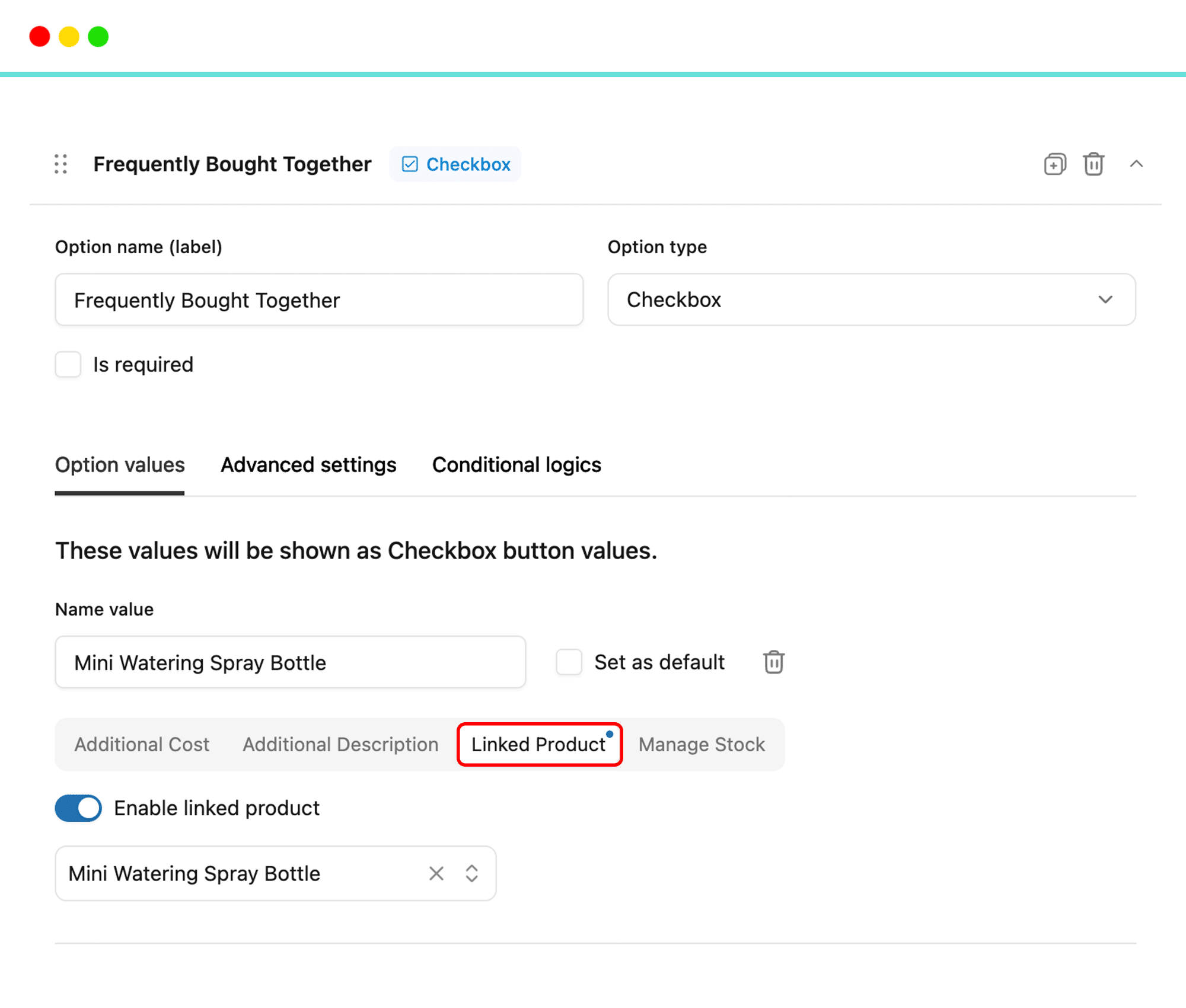The image size is (1186, 1008).
Task: Open the Additional Description segment
Action: tap(340, 744)
